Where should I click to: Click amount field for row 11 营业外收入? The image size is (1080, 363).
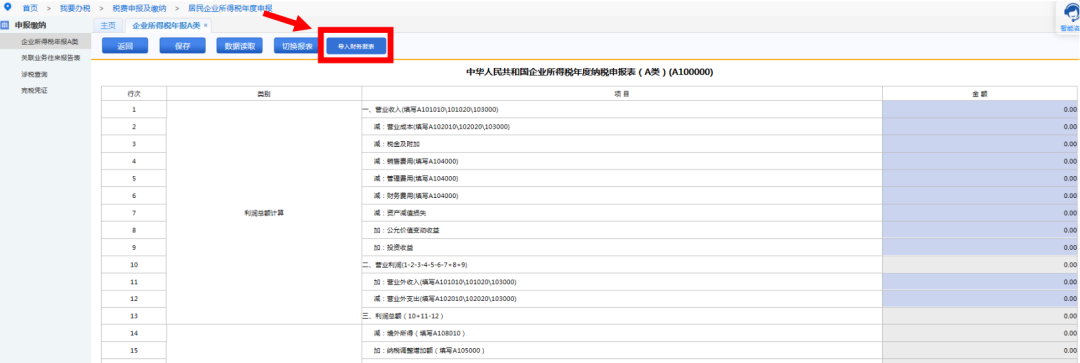tap(981, 282)
